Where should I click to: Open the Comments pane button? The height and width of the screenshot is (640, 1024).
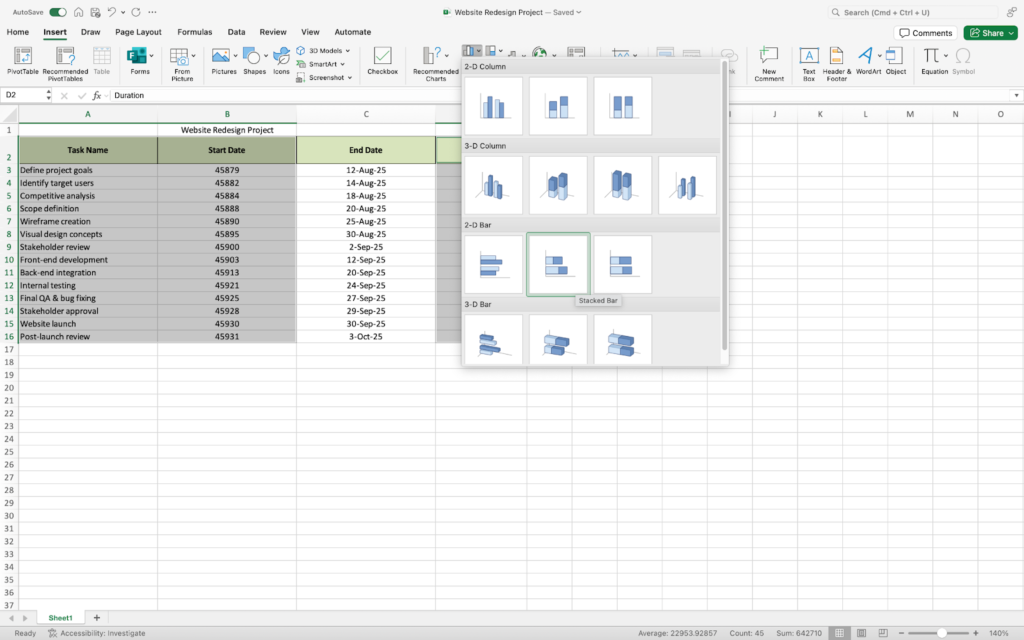tap(925, 33)
